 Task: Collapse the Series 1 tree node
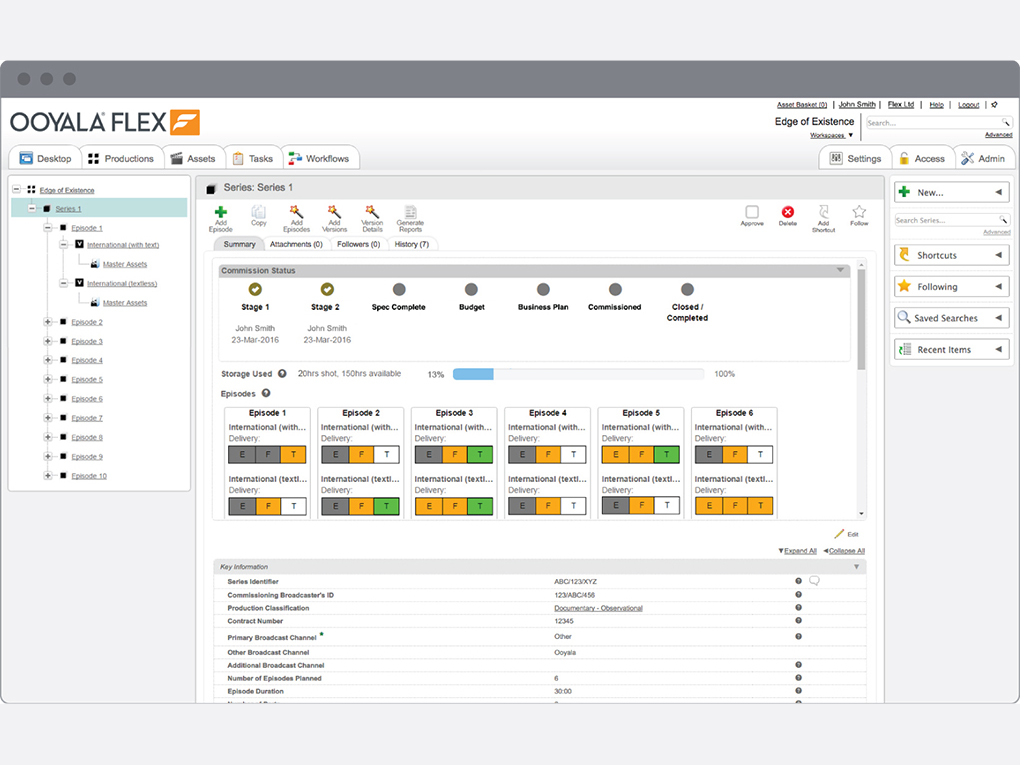tap(32, 208)
